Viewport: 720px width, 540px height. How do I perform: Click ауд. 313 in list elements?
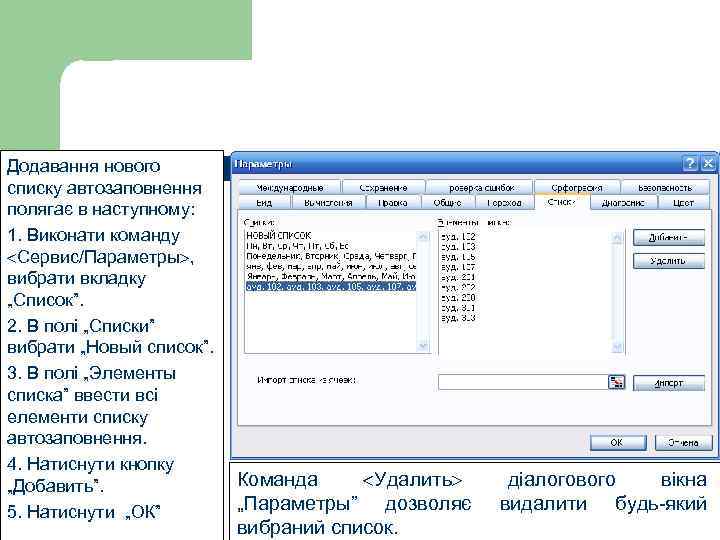(x=458, y=318)
